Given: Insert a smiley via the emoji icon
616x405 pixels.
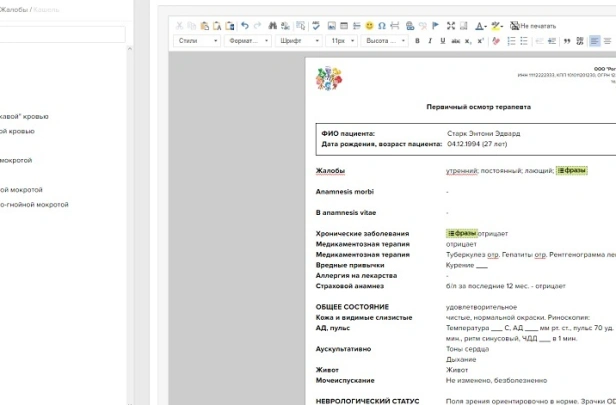Looking at the screenshot, I should click(x=369, y=25).
